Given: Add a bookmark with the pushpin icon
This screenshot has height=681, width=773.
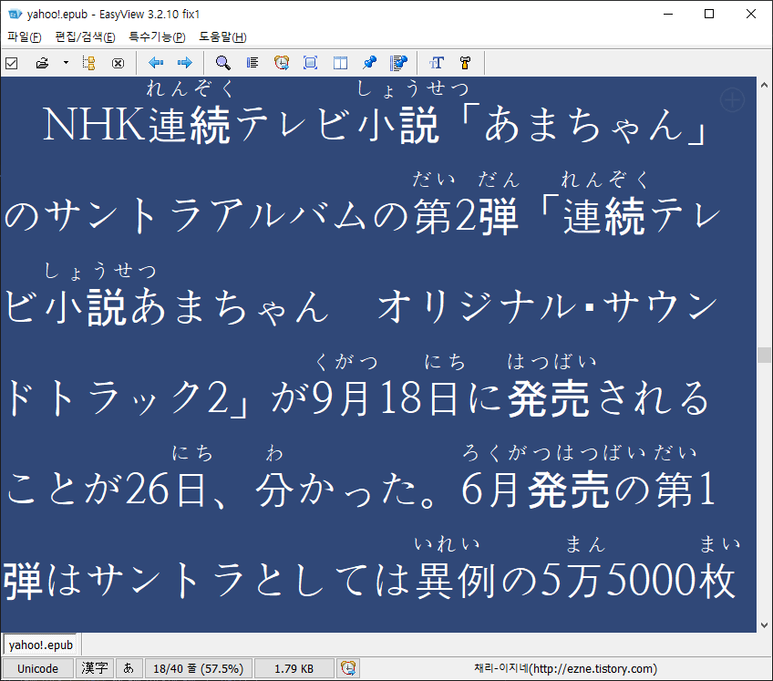Looking at the screenshot, I should point(369,63).
